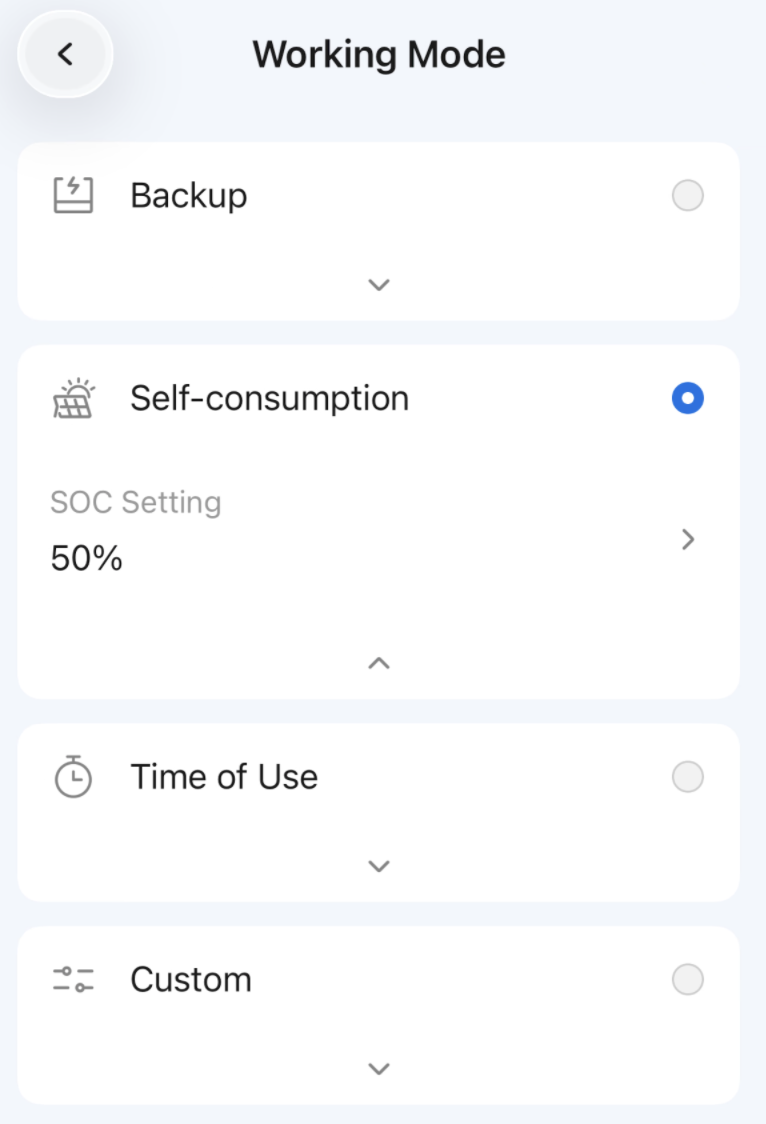Open SOC Setting with right arrow
Viewport: 766px width, 1124px height.
click(688, 540)
